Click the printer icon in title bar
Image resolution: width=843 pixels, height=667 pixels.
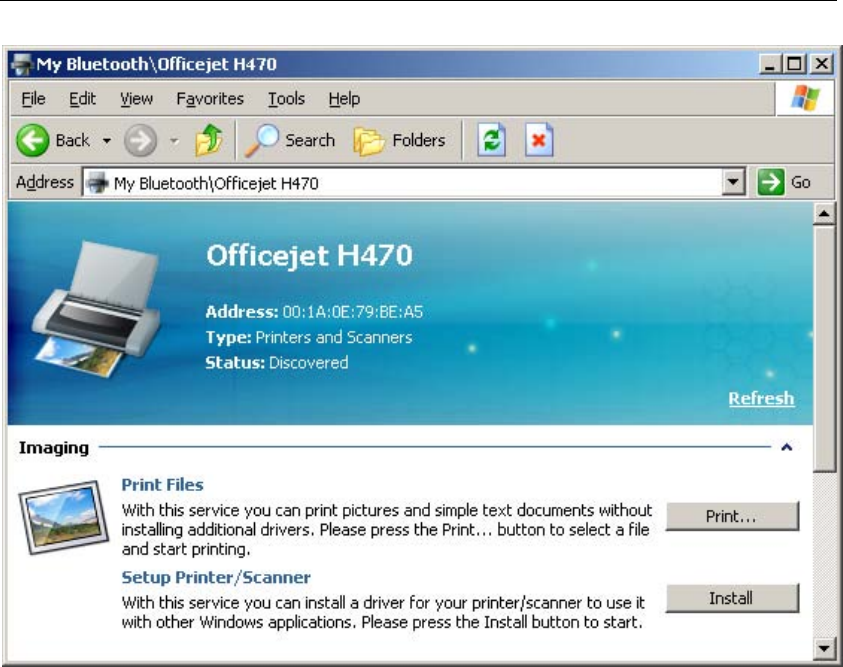coord(22,64)
